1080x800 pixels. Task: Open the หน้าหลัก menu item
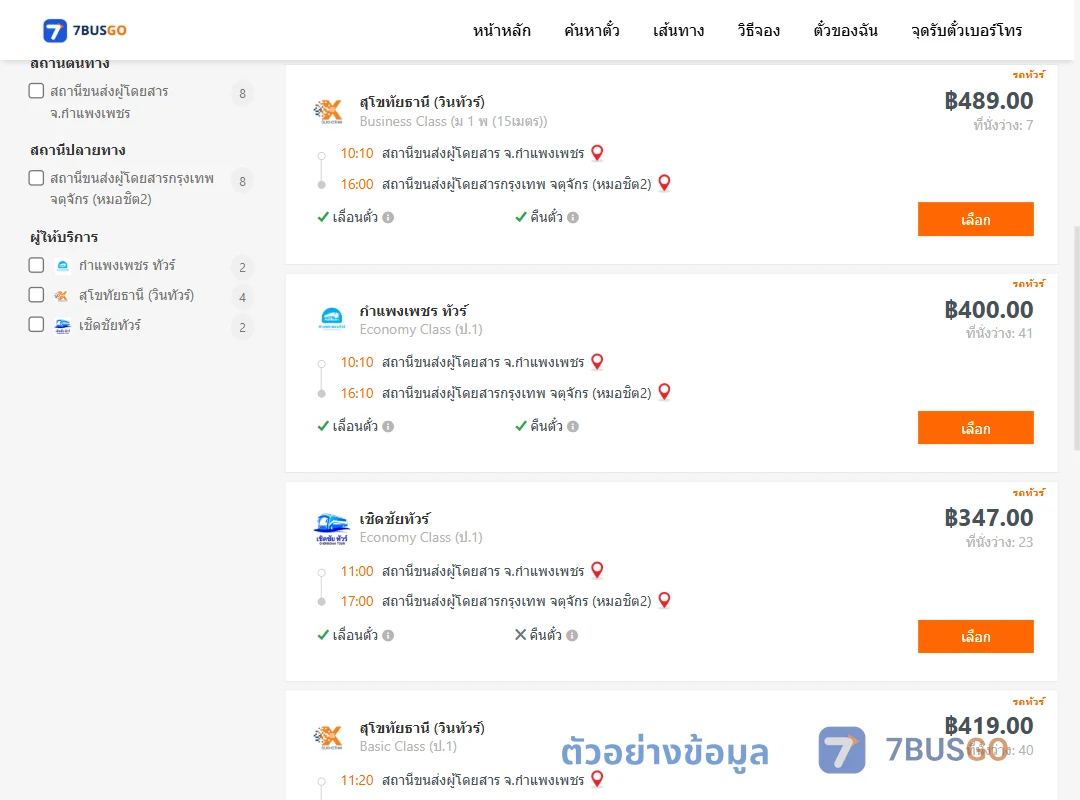tap(501, 30)
